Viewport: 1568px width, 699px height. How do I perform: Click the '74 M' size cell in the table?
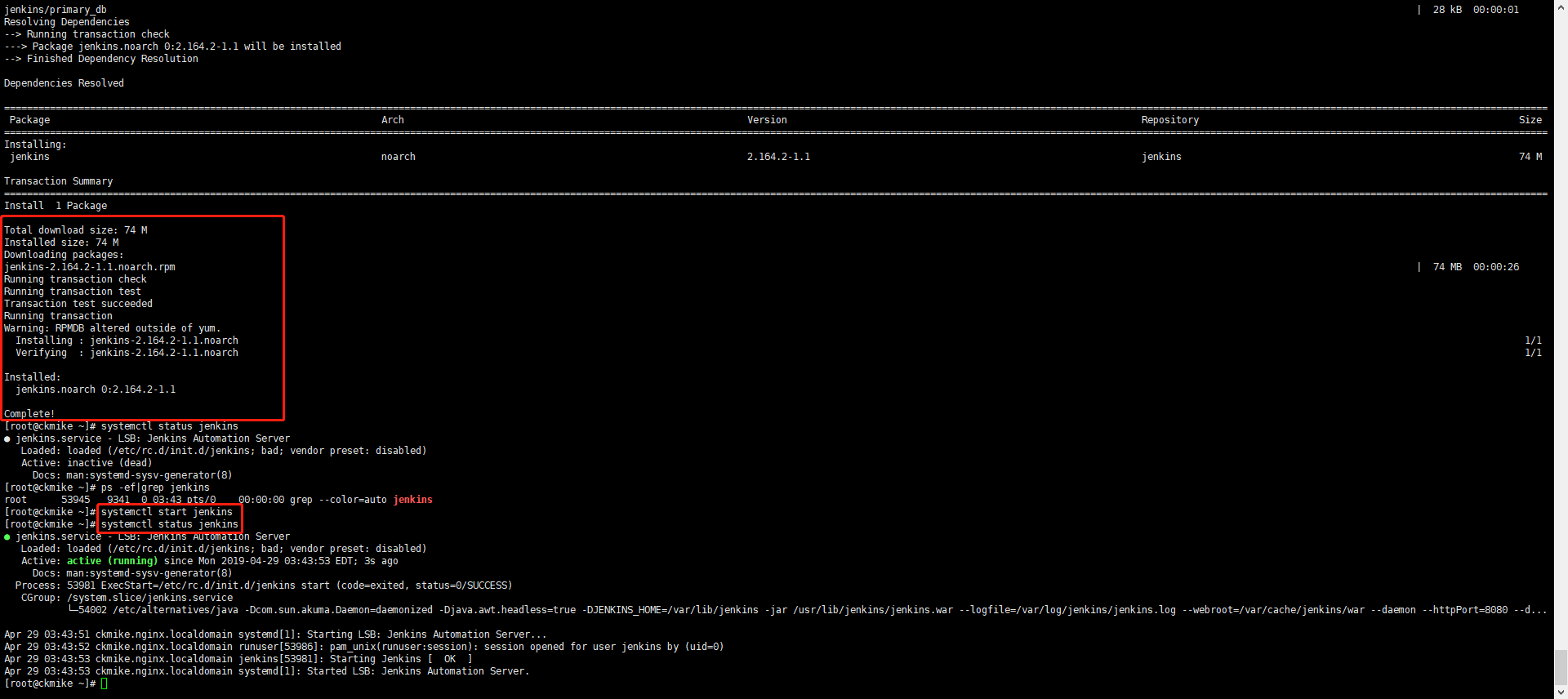point(1530,157)
